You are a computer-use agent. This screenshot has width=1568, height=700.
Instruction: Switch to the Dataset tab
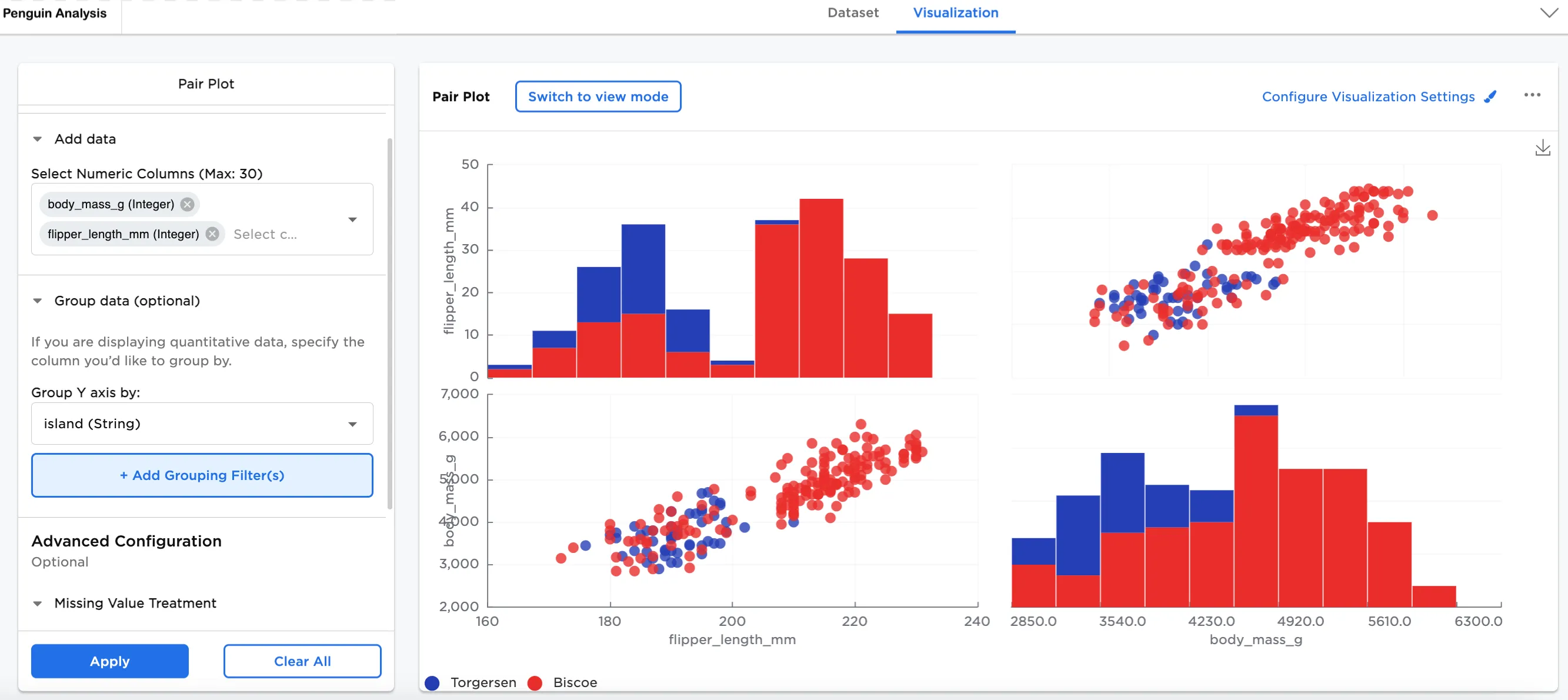point(852,13)
